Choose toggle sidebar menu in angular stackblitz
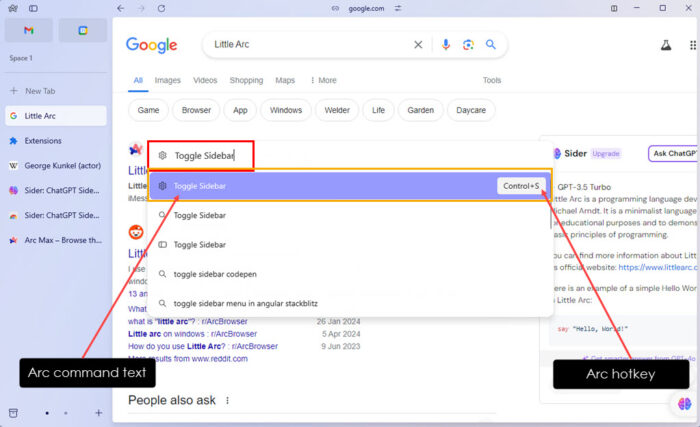700x427 pixels. coord(350,304)
